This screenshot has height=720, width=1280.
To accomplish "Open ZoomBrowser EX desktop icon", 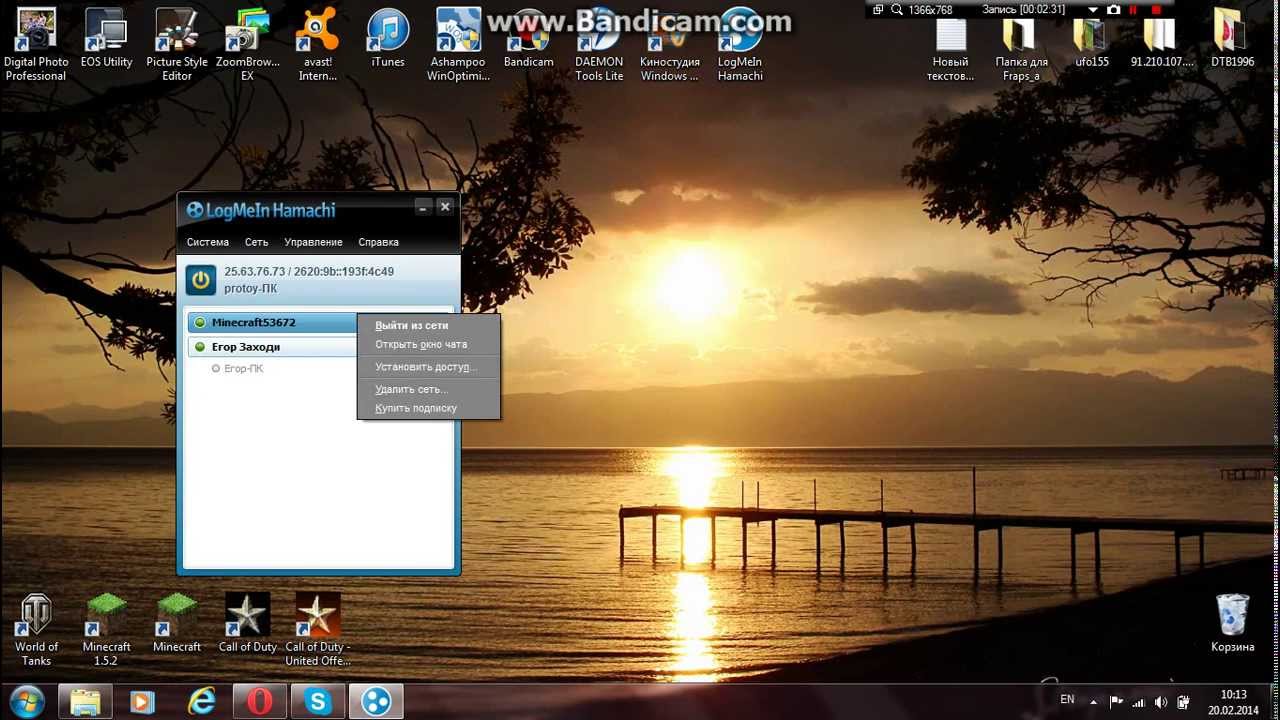I will [247, 45].
